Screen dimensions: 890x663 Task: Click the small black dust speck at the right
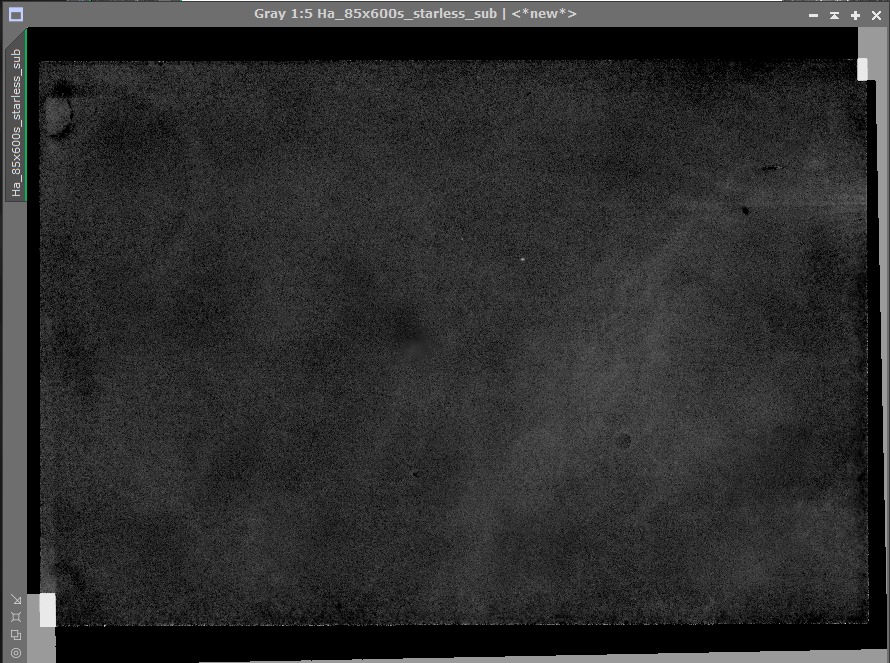746,211
